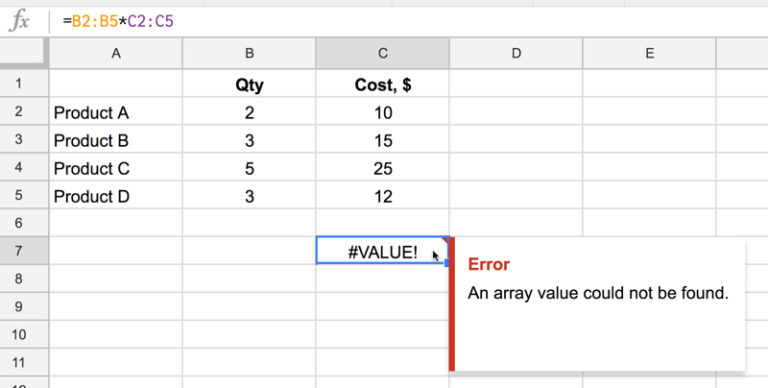Click the Error tooltip popup
The image size is (768, 388).
click(597, 304)
